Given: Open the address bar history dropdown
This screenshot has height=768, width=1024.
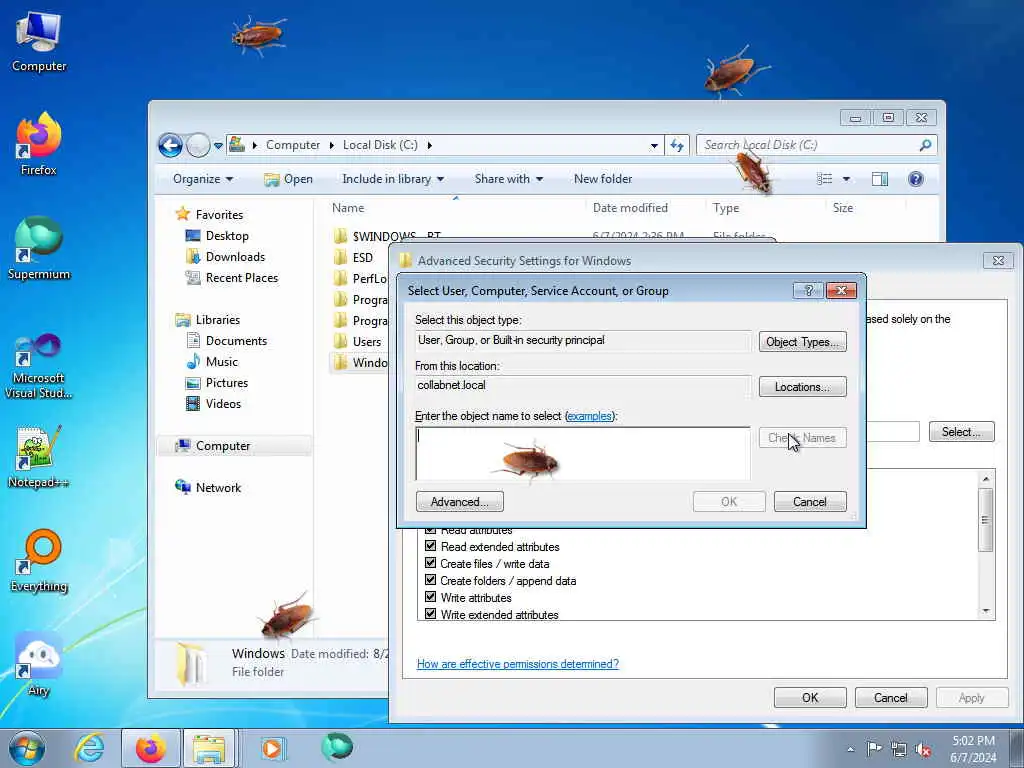Looking at the screenshot, I should pos(654,146).
